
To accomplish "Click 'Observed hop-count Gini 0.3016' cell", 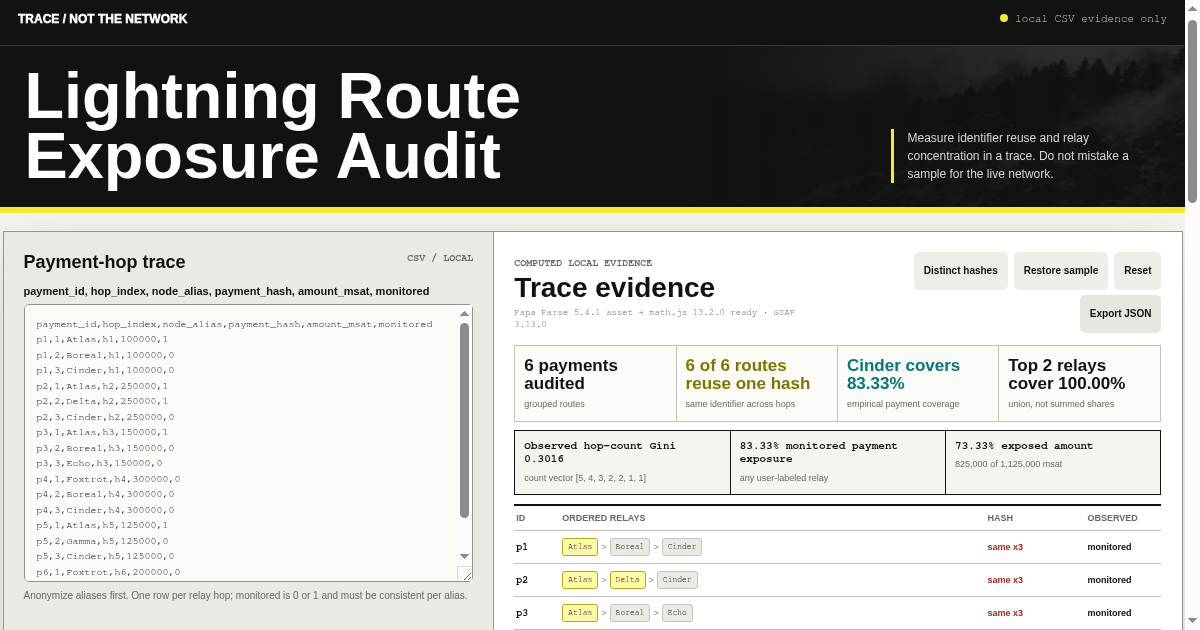I will [x=622, y=462].
